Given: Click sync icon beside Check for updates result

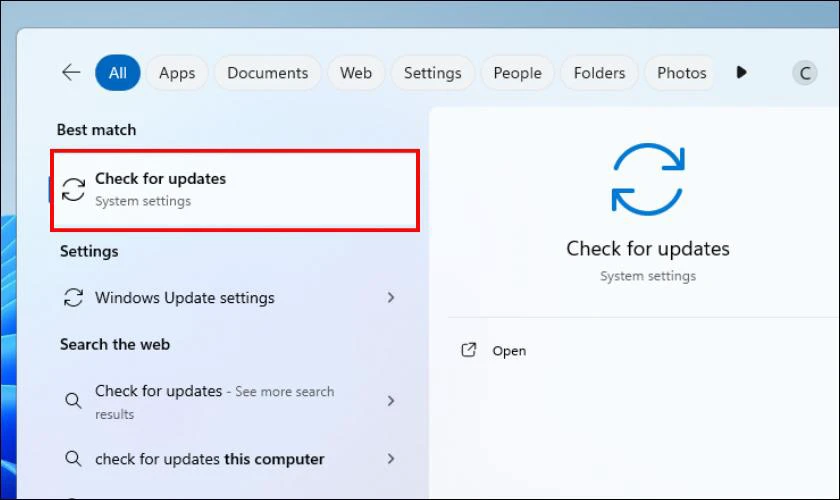Looking at the screenshot, I should coord(73,190).
